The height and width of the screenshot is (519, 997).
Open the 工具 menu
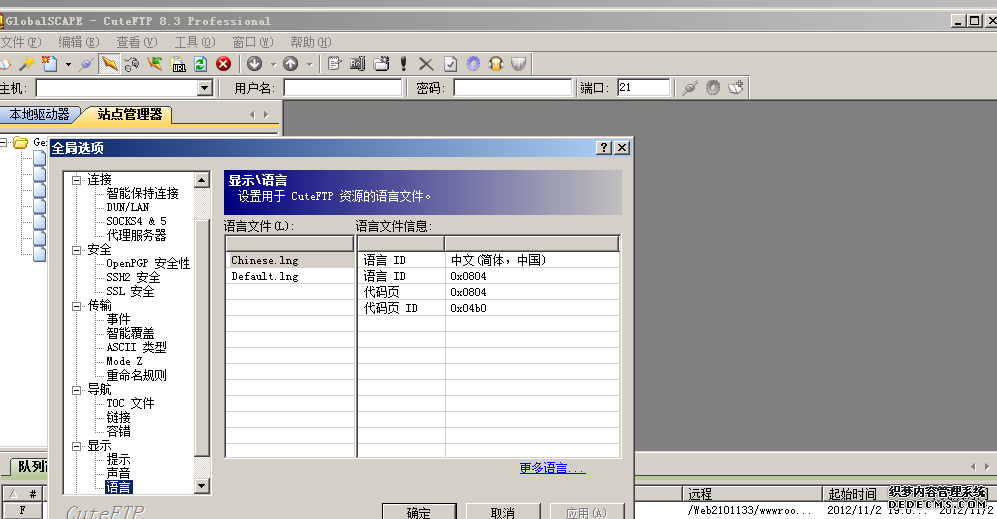pyautogui.click(x=194, y=42)
